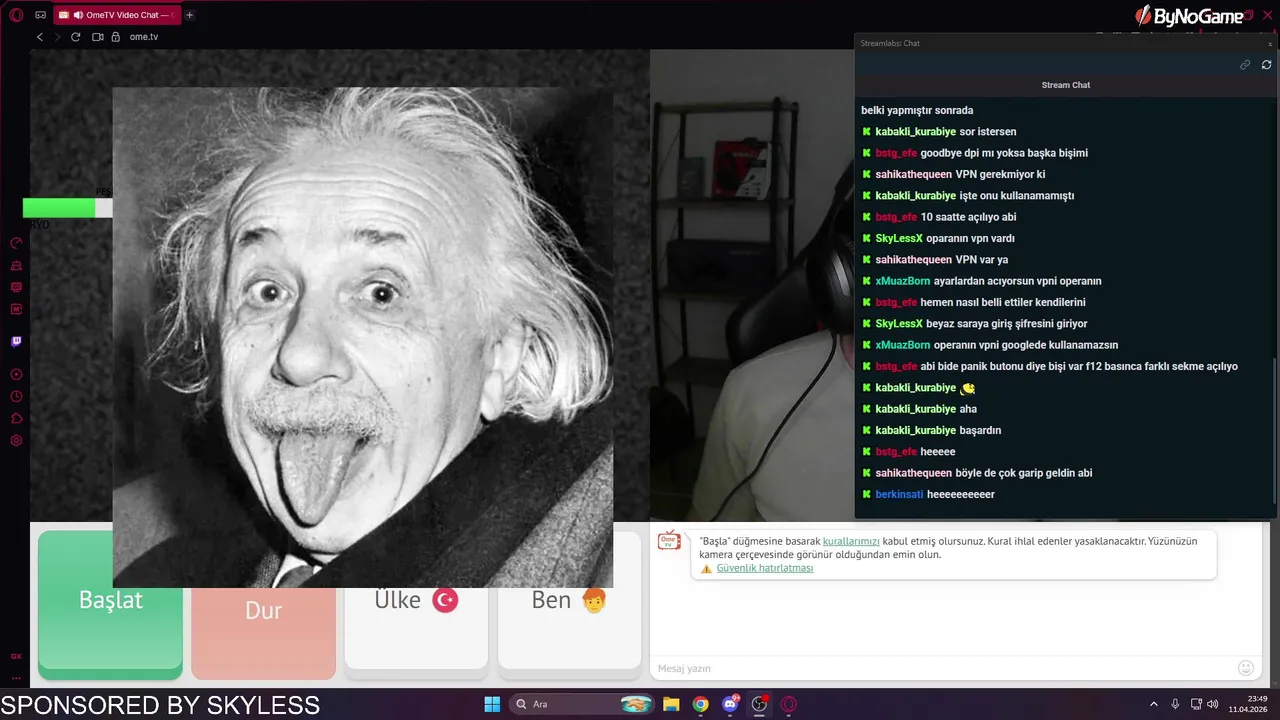Click the red Dur button
The height and width of the screenshot is (720, 1280).
(263, 610)
